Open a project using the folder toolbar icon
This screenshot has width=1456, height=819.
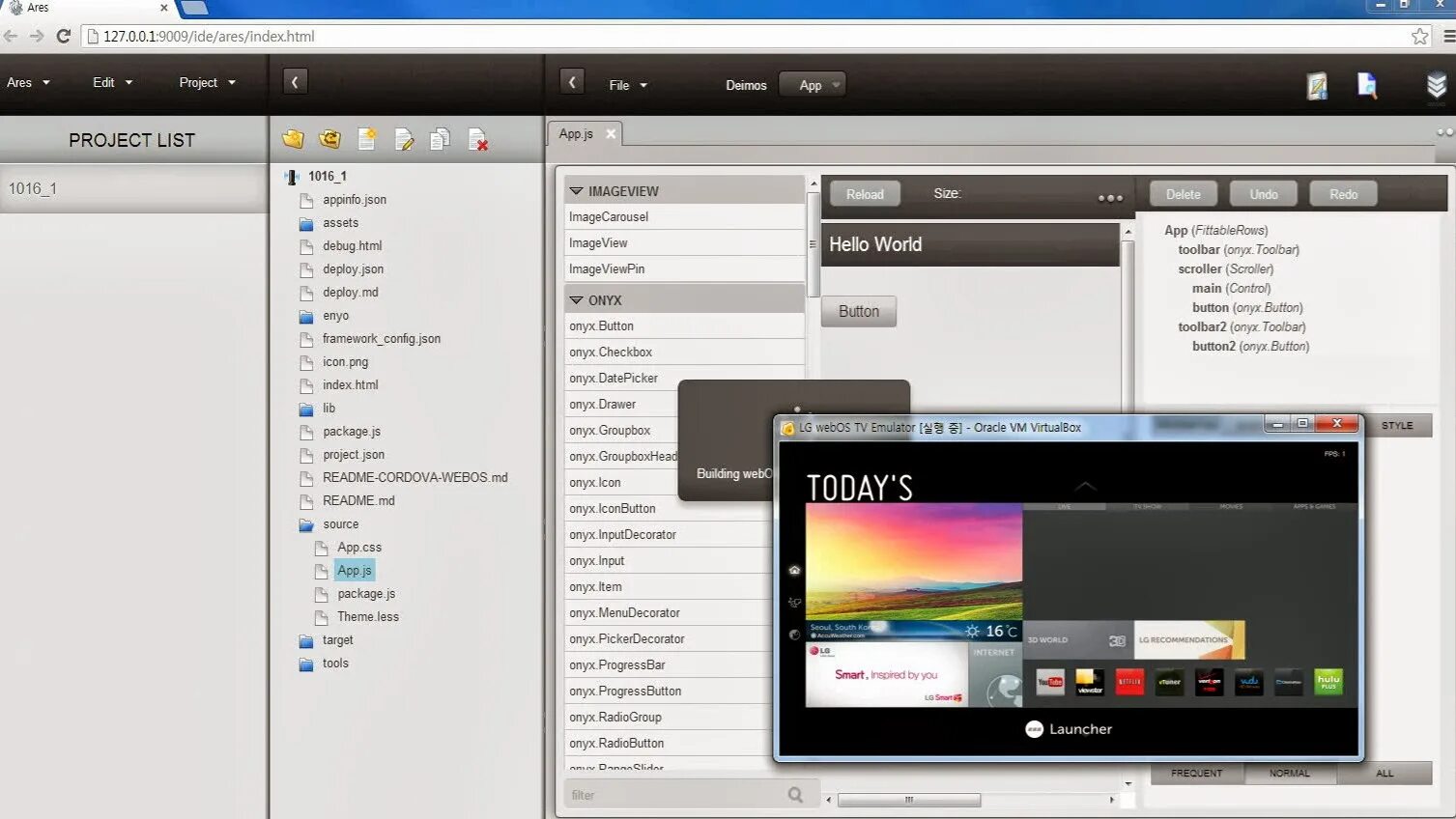click(293, 138)
